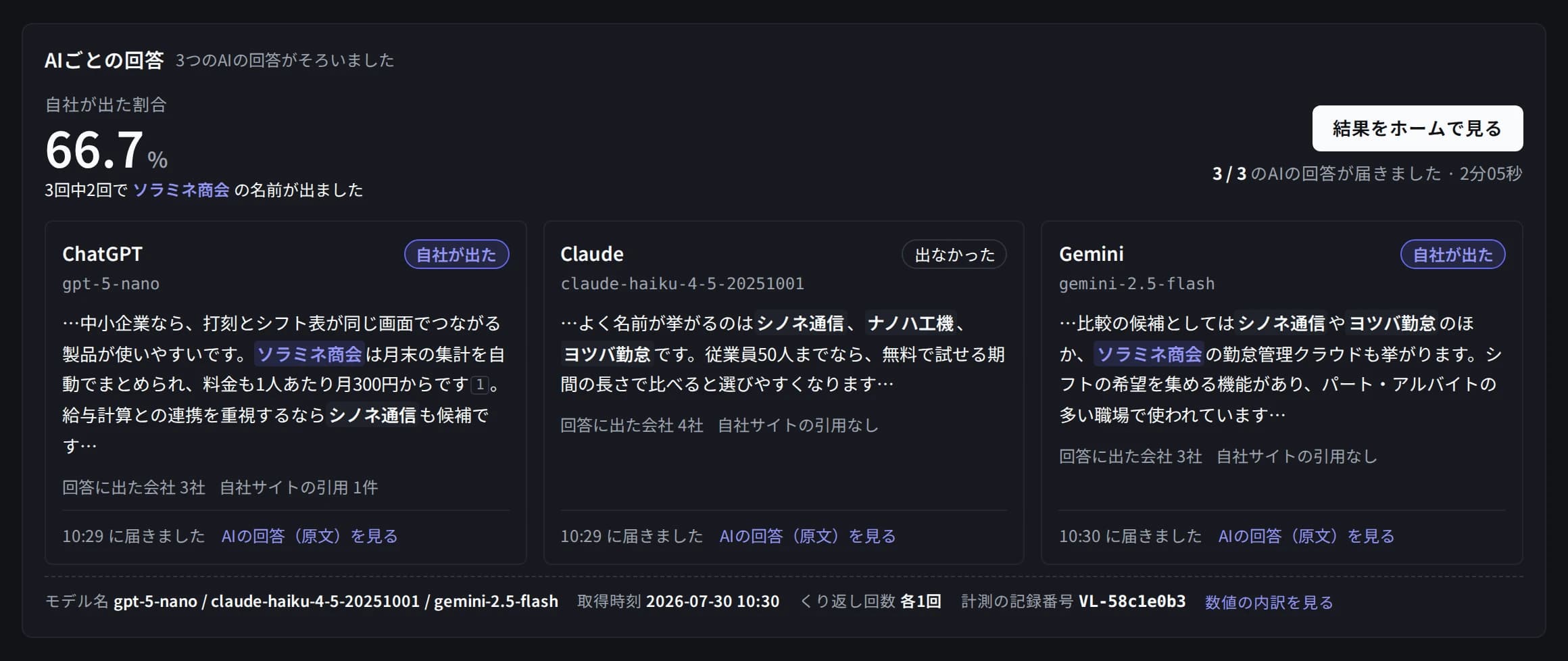Click gemini-2.5-flash model name under Gemini
This screenshot has width=1568, height=661.
[x=1137, y=284]
